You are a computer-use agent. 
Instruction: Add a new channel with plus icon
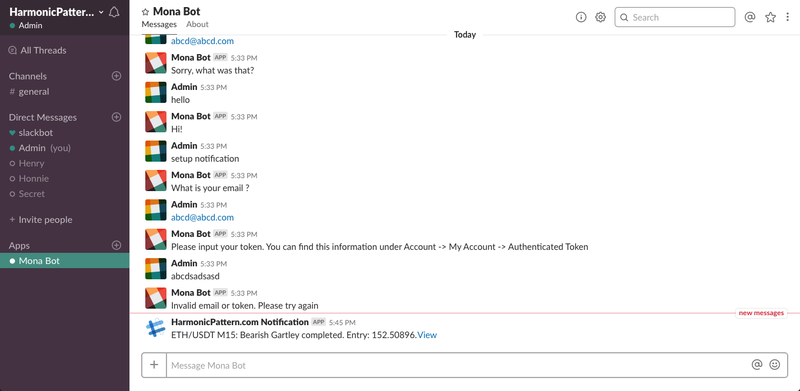click(x=116, y=76)
